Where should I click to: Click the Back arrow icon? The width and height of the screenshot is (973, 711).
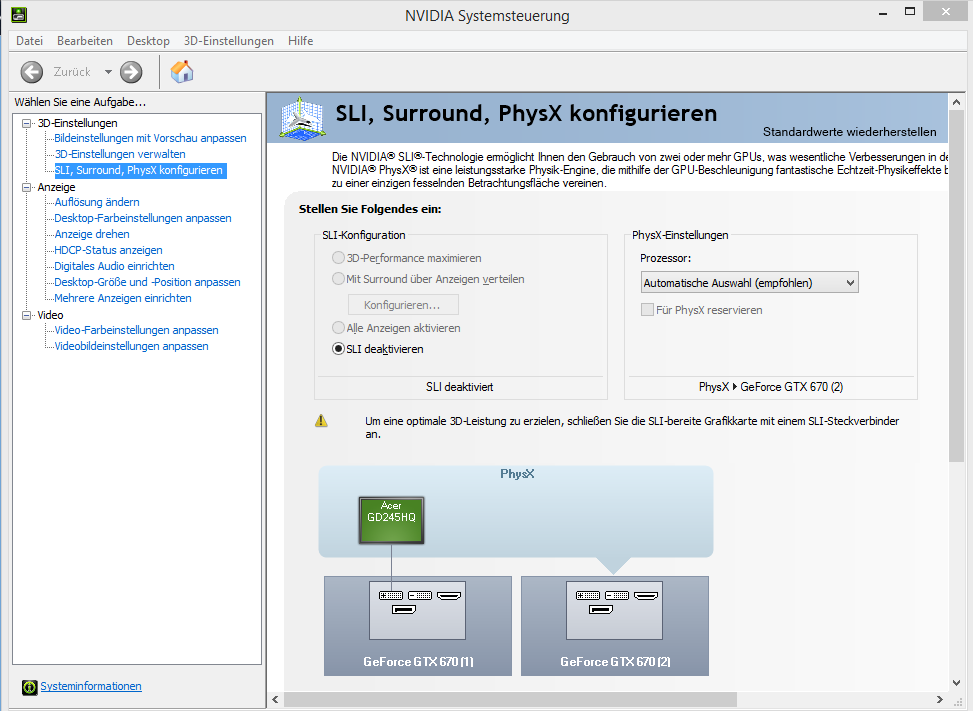(x=32, y=72)
